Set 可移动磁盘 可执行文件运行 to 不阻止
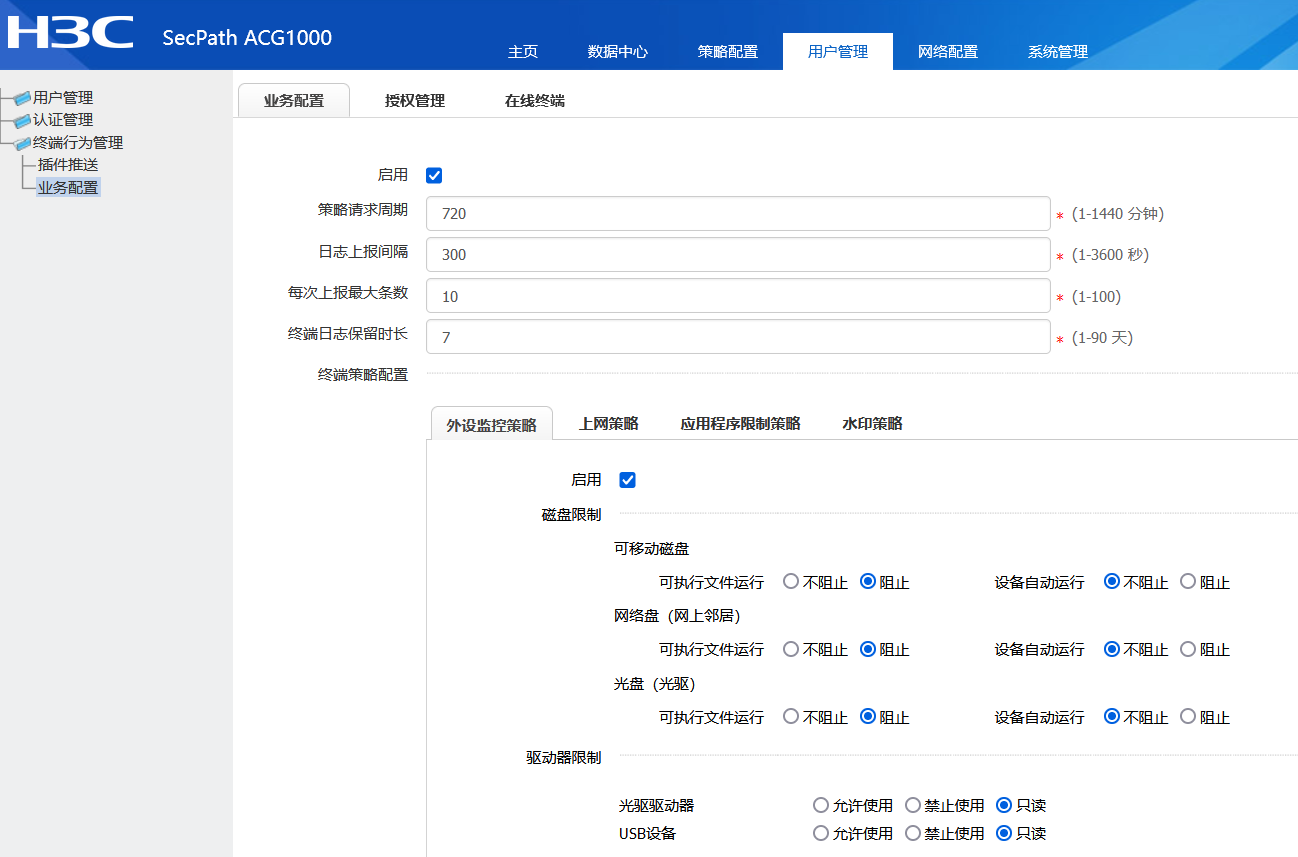Image resolution: width=1298 pixels, height=857 pixels. [791, 581]
